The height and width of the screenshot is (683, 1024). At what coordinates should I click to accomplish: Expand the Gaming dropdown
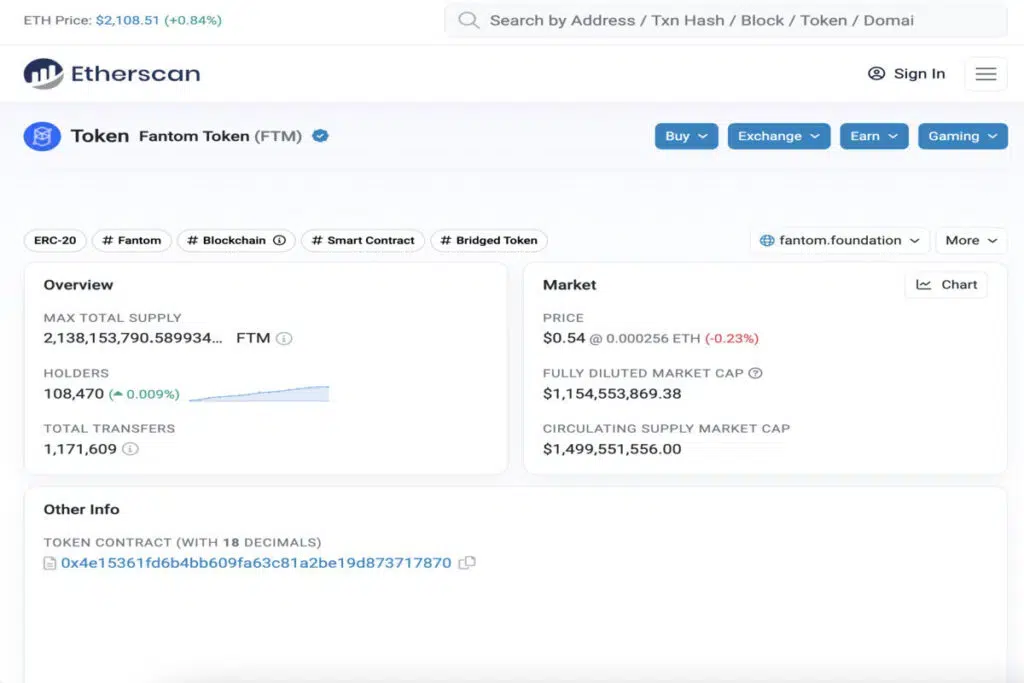point(963,136)
